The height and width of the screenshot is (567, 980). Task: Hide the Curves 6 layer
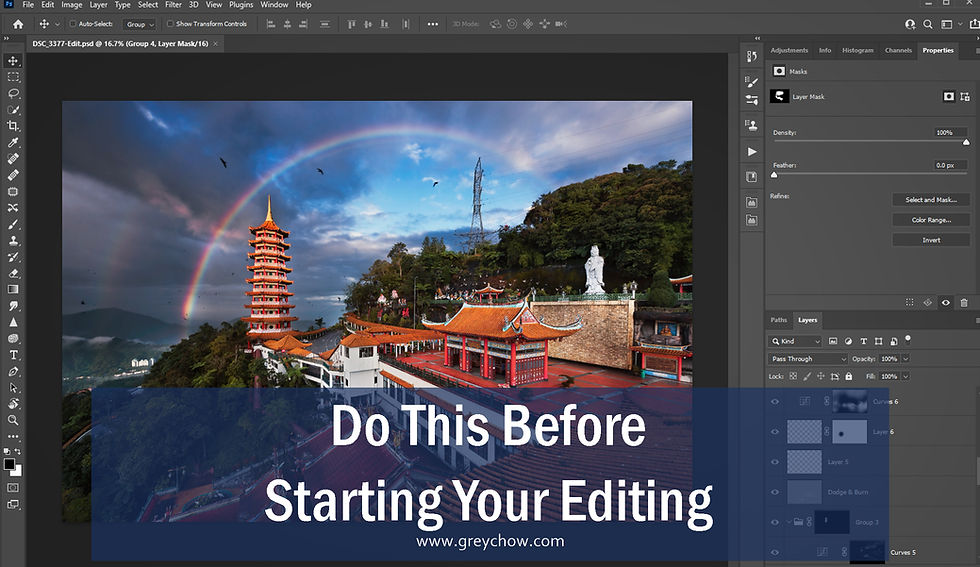(x=775, y=402)
